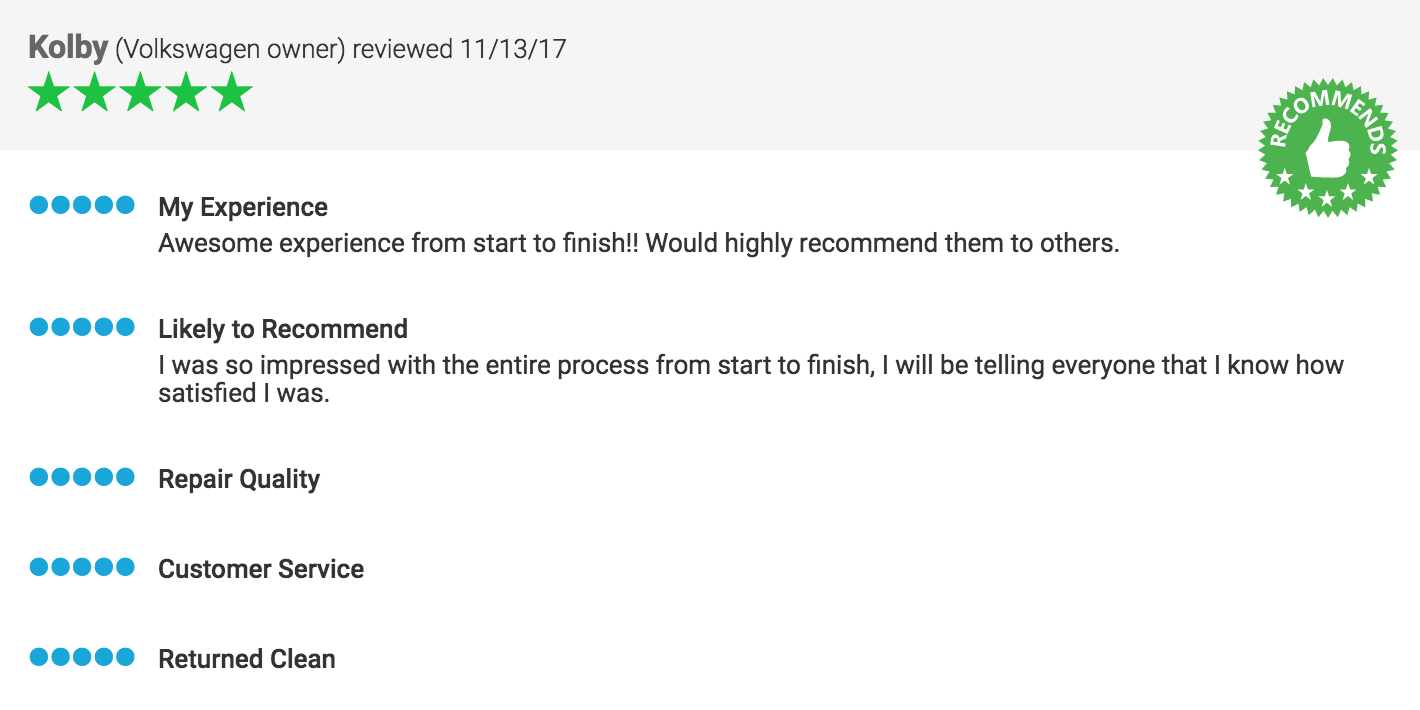Click the My Experience blue dot rating

point(82,206)
